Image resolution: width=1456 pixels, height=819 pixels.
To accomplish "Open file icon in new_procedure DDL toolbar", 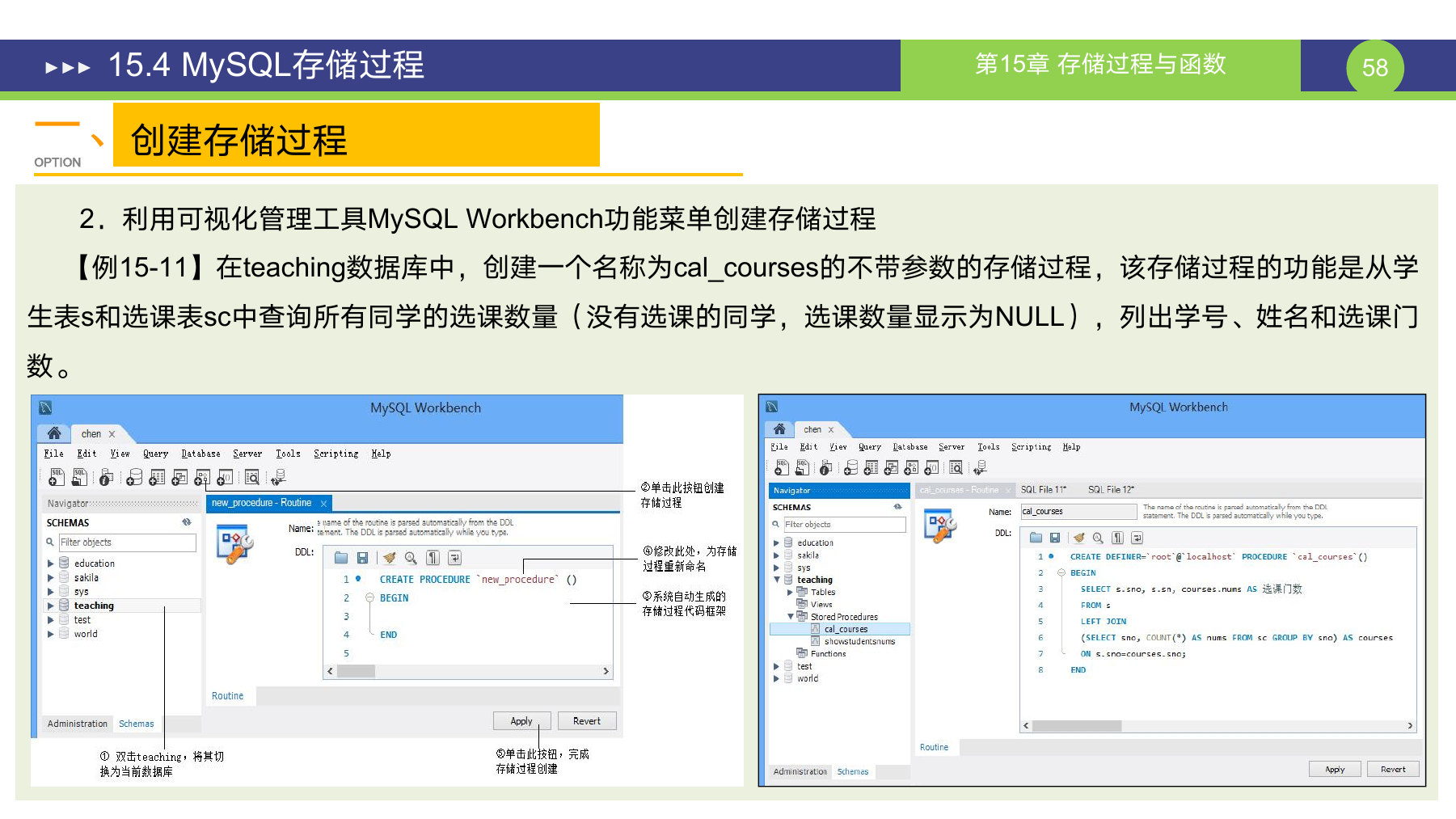I will tap(340, 558).
